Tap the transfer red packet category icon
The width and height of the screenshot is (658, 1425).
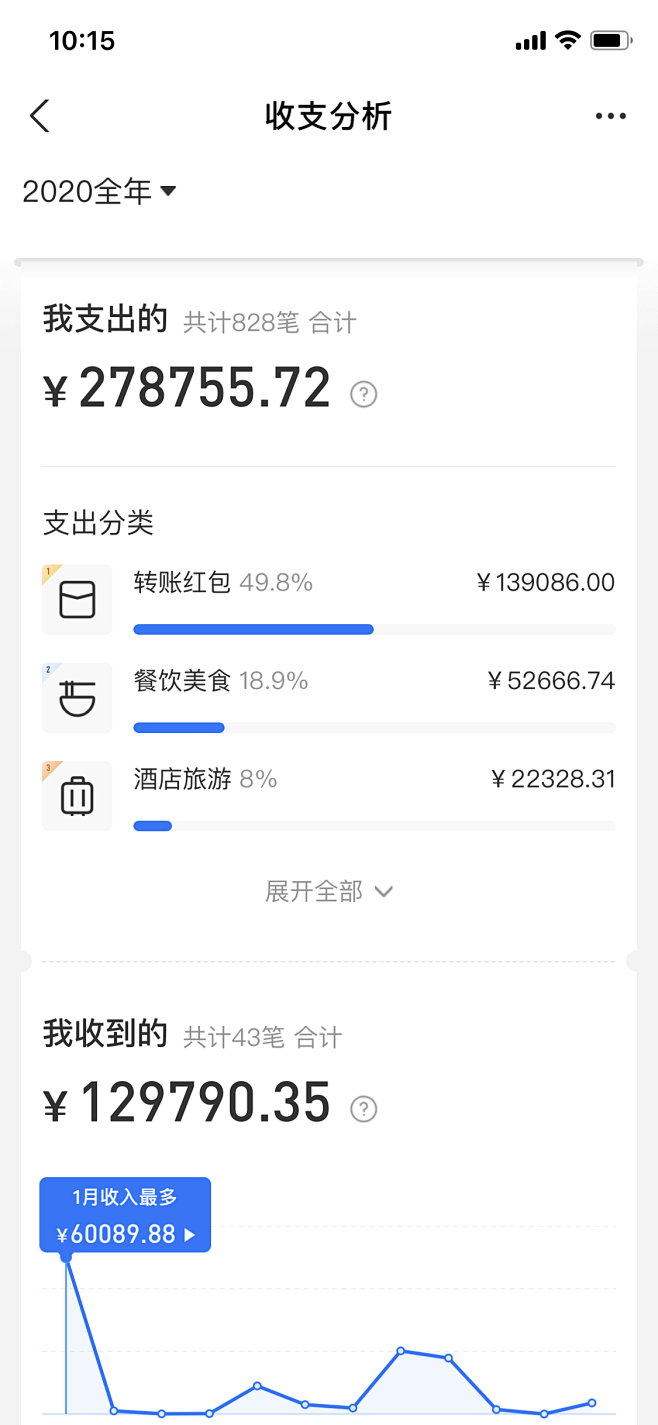[x=77, y=600]
